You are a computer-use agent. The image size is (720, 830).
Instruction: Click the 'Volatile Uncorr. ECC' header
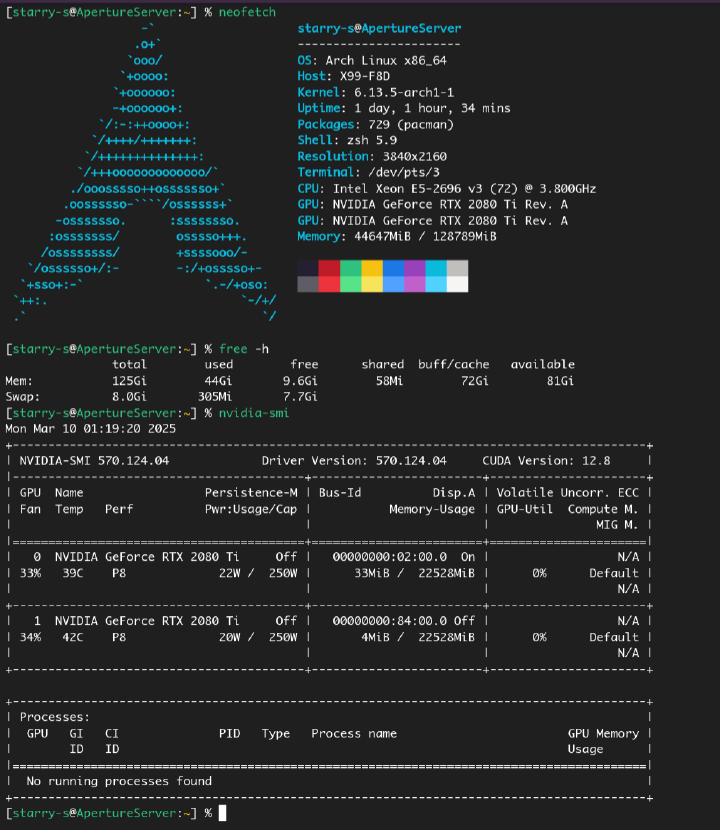coord(568,493)
